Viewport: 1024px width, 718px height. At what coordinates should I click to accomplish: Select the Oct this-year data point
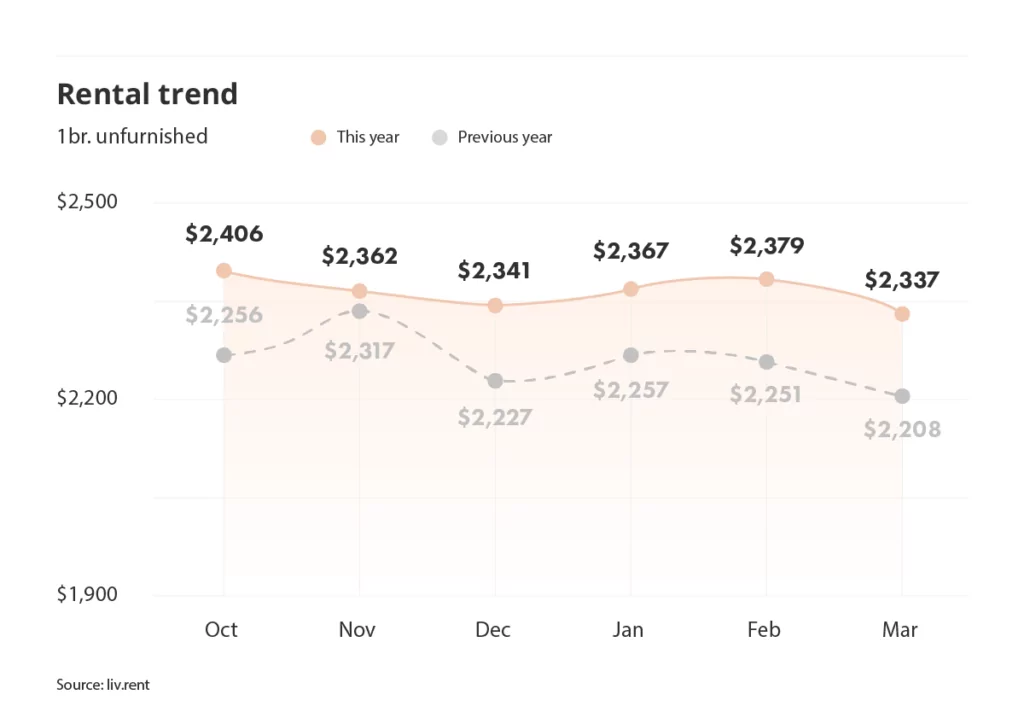pos(224,270)
